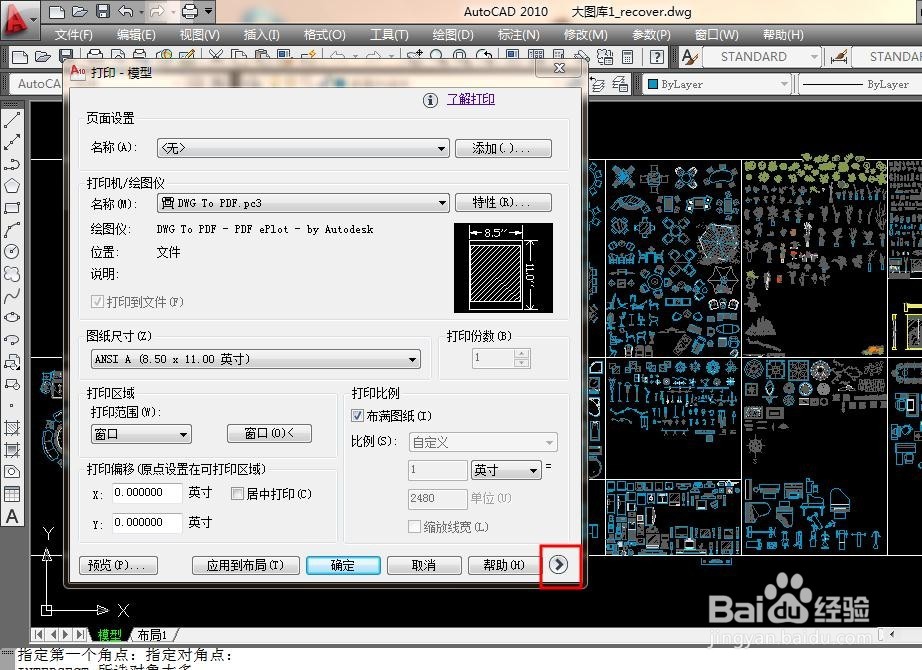Open the paper size dropdown ANSI A
Screen dimensions: 922x670
coord(256,359)
